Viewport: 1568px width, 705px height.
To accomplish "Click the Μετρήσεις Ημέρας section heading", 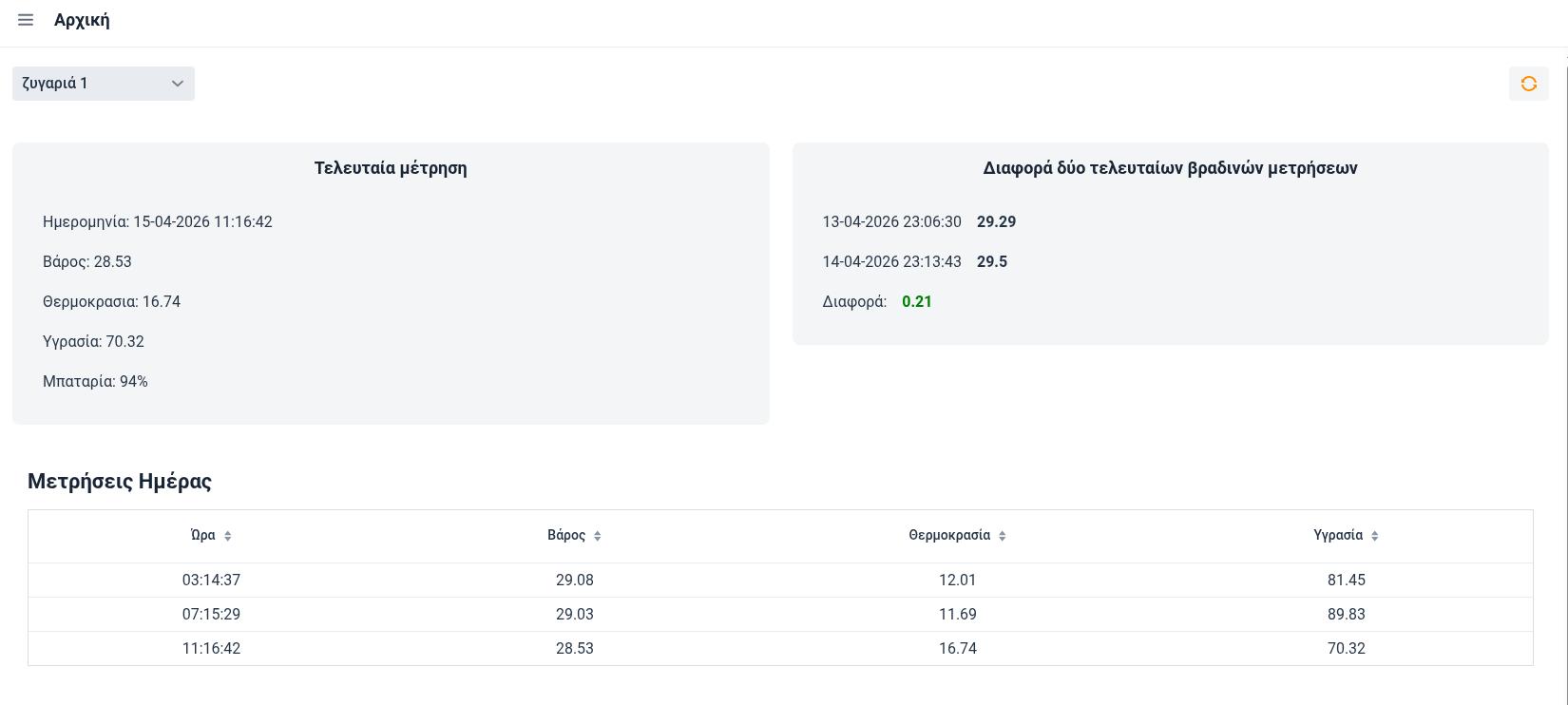I will tap(120, 481).
